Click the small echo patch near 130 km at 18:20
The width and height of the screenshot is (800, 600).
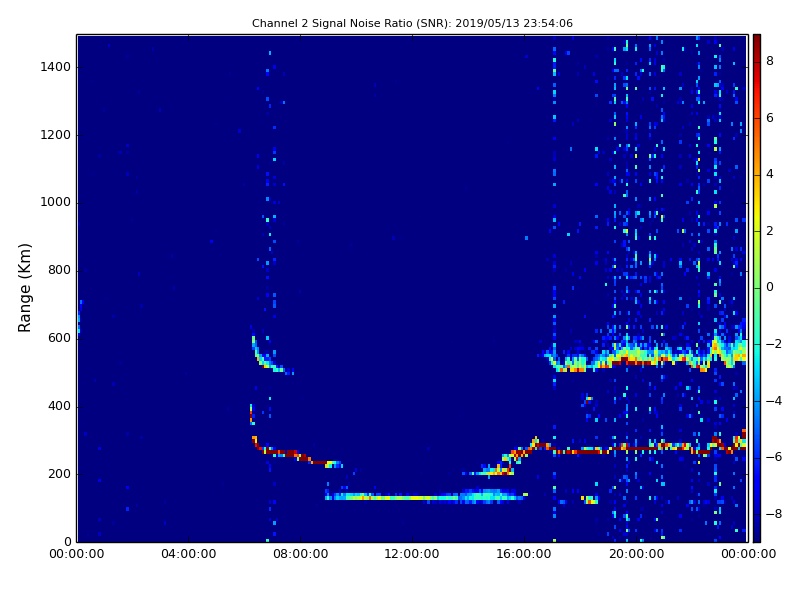[589, 500]
